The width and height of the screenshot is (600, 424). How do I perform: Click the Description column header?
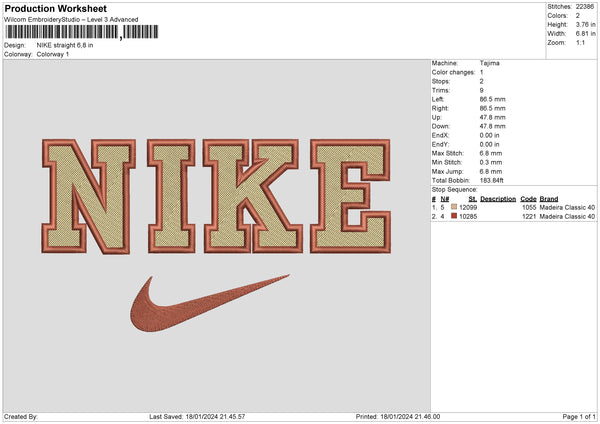point(497,199)
